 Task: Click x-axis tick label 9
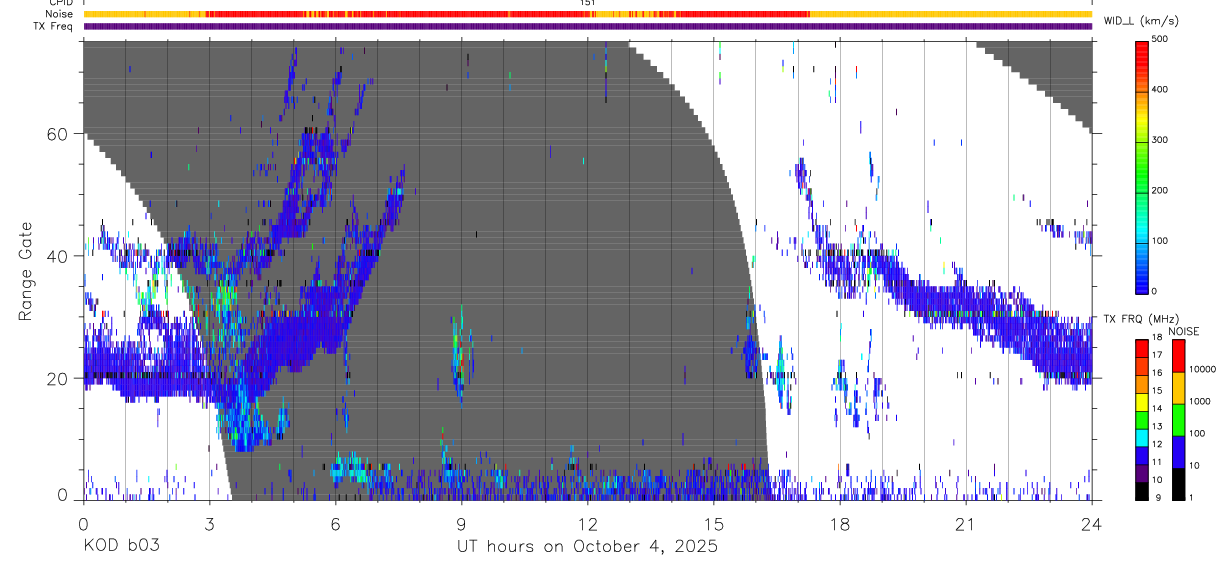click(x=461, y=523)
